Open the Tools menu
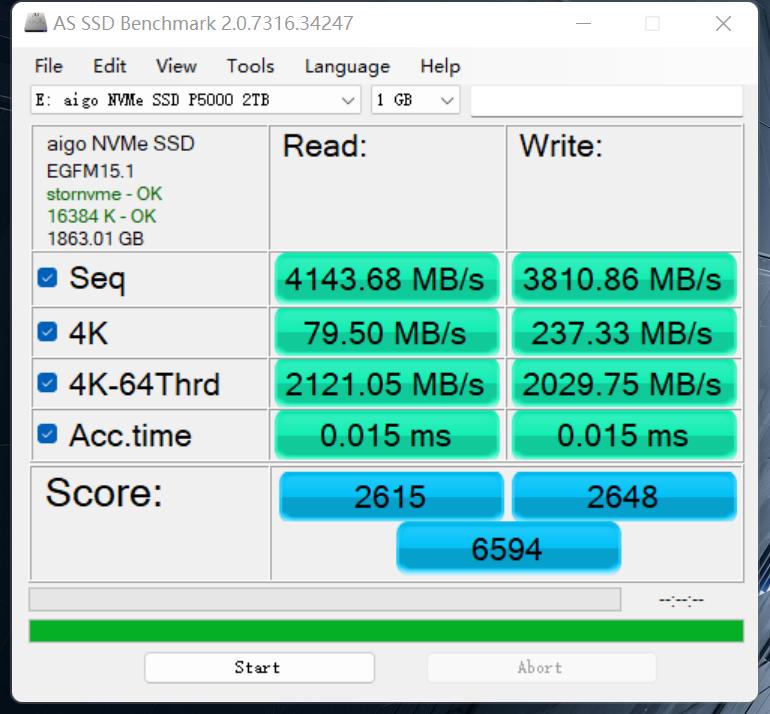The image size is (770, 714). point(250,66)
